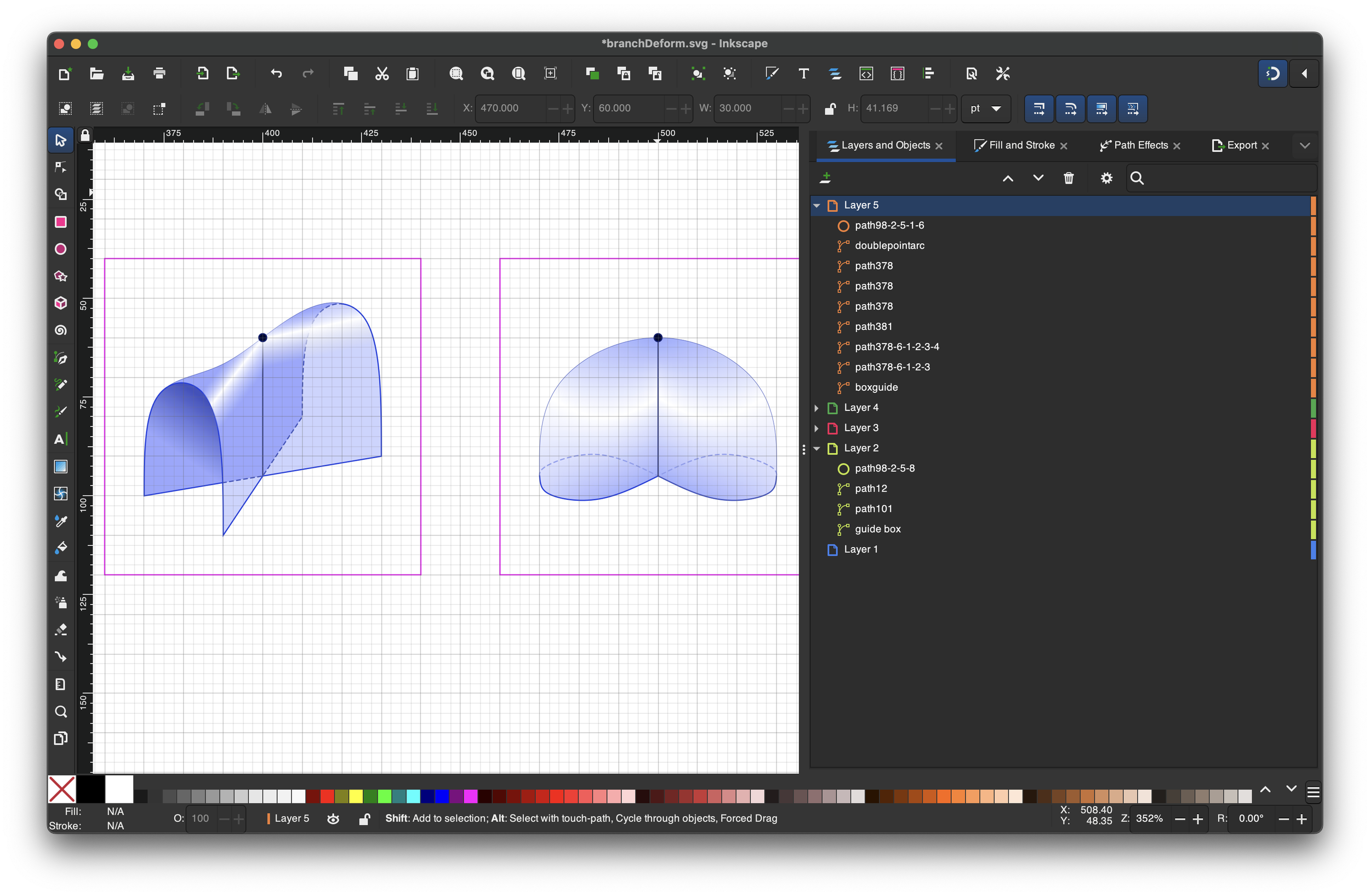Toggle Layer 5 visibility in status bar
Viewport: 1370px width, 896px height.
(x=333, y=819)
